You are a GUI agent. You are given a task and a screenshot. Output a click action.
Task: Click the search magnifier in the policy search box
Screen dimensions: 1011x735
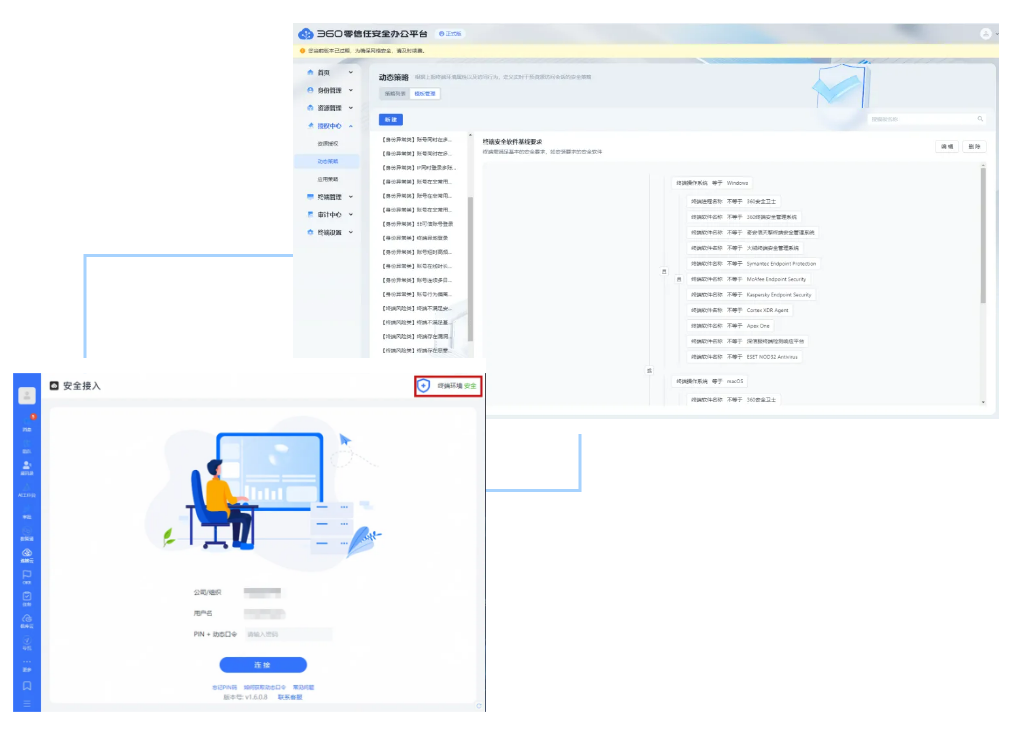(x=980, y=119)
